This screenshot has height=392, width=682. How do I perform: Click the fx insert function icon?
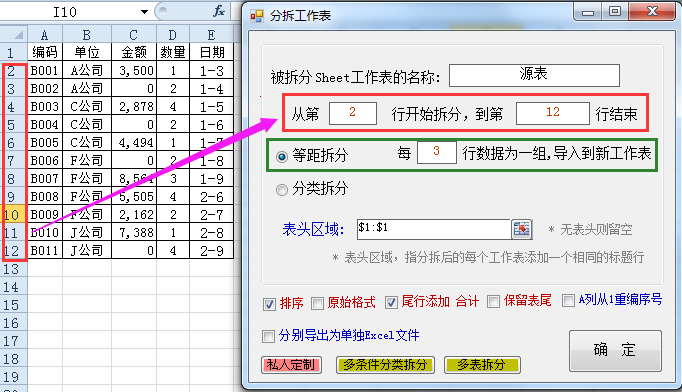[219, 11]
